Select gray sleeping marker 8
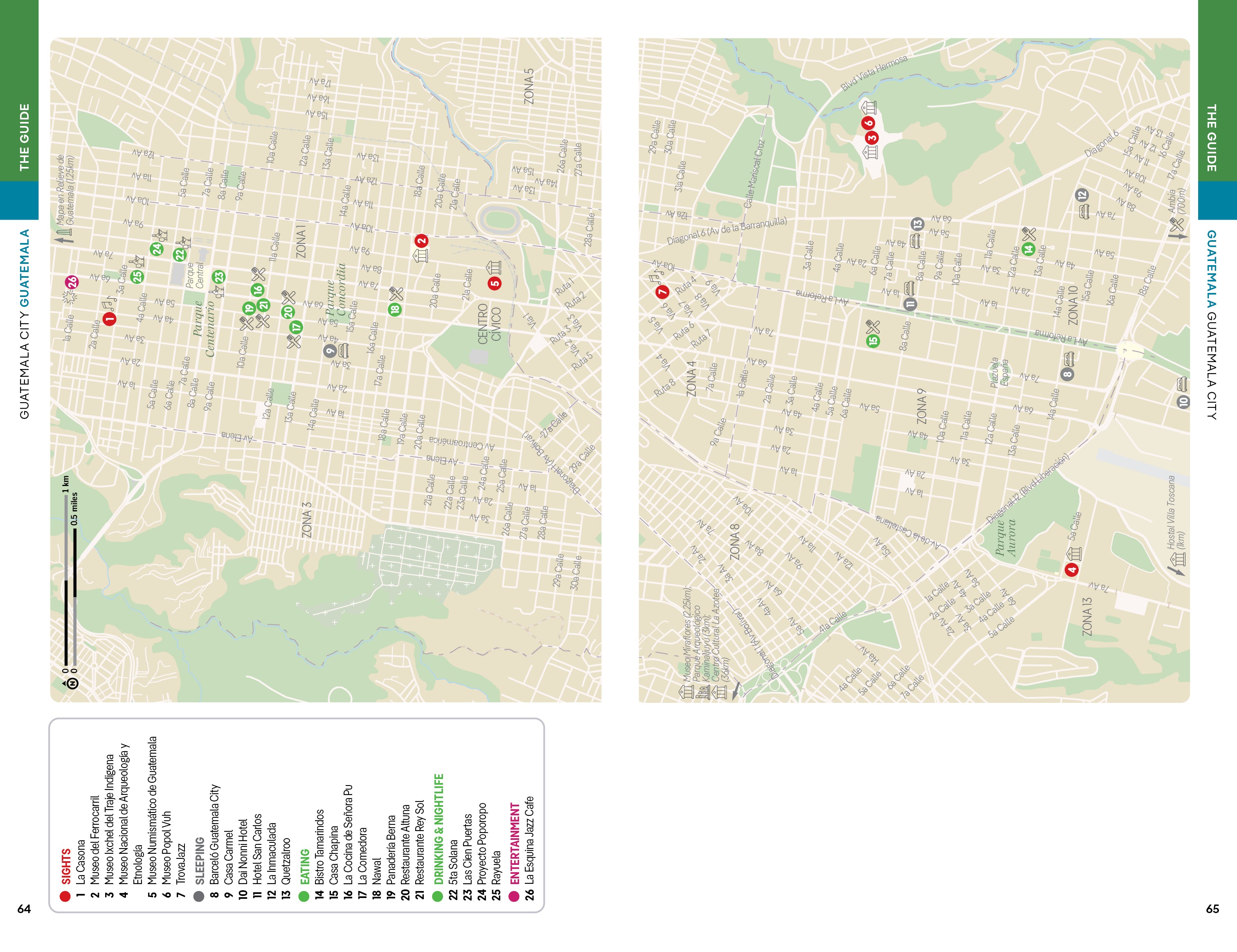This screenshot has width=1237, height=952. [1067, 374]
